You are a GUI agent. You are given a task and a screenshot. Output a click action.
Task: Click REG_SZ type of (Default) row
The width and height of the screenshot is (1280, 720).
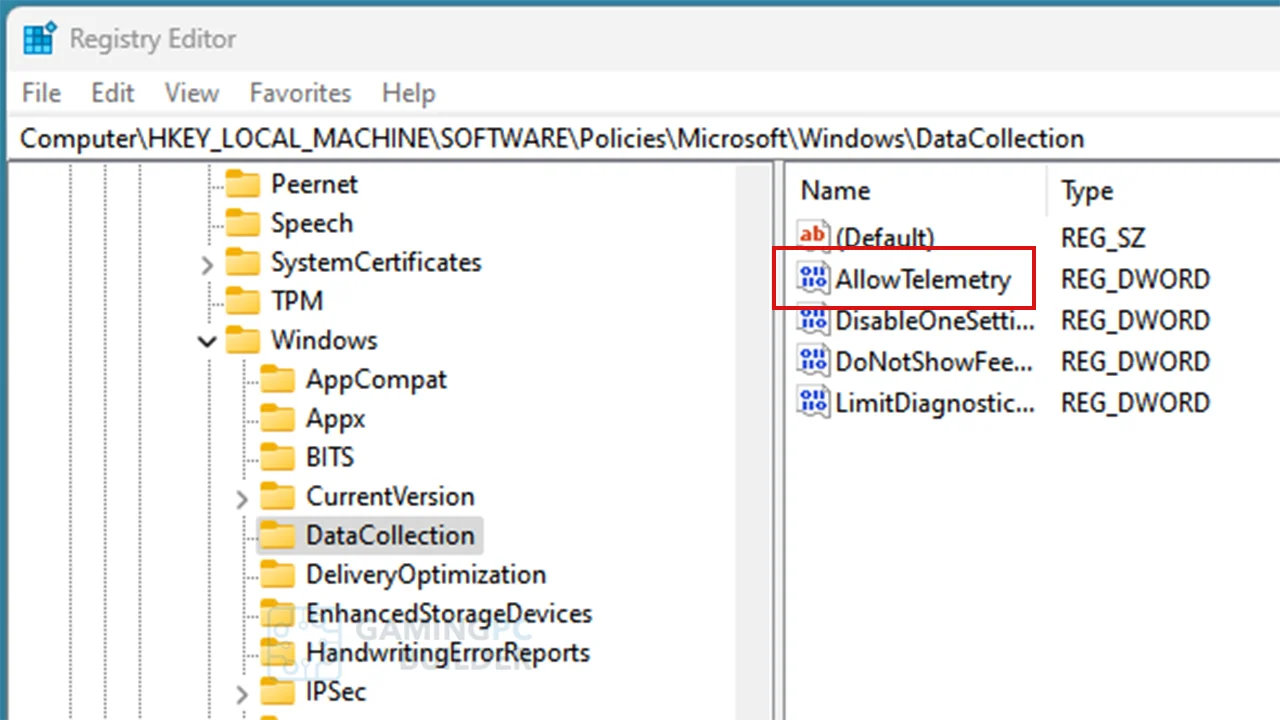1103,237
